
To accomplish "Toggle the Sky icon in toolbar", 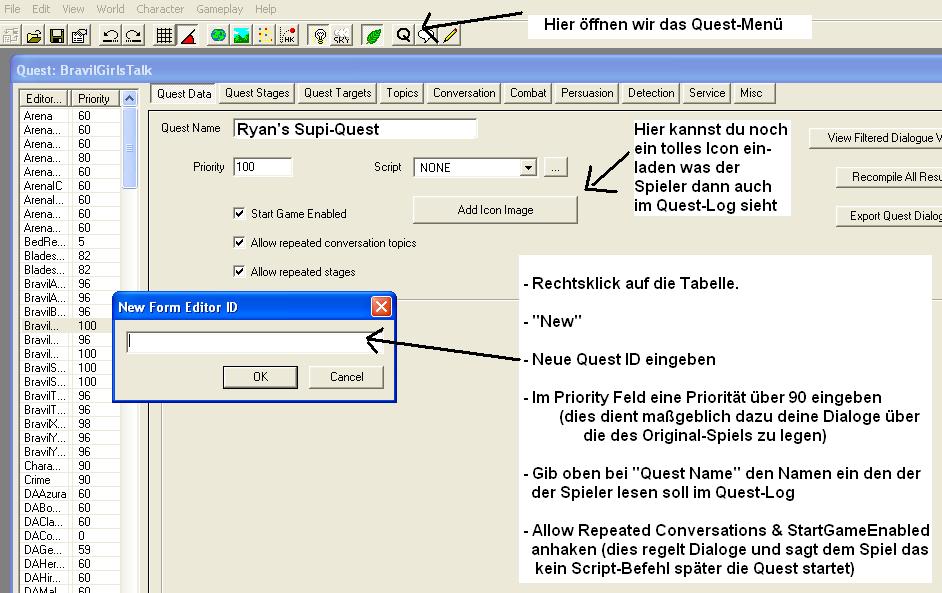I will click(341, 35).
